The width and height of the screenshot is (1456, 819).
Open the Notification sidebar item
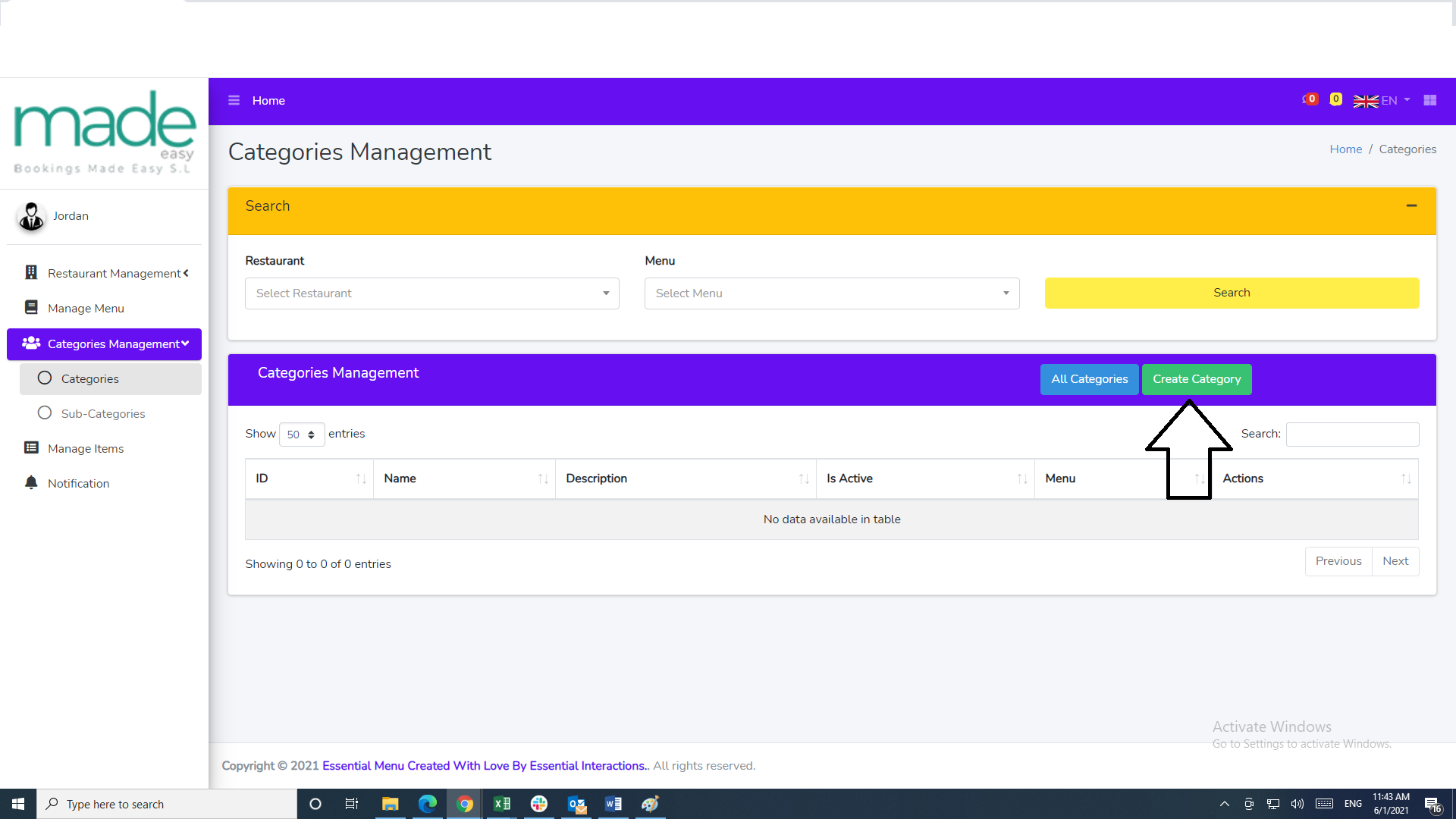tap(105, 483)
